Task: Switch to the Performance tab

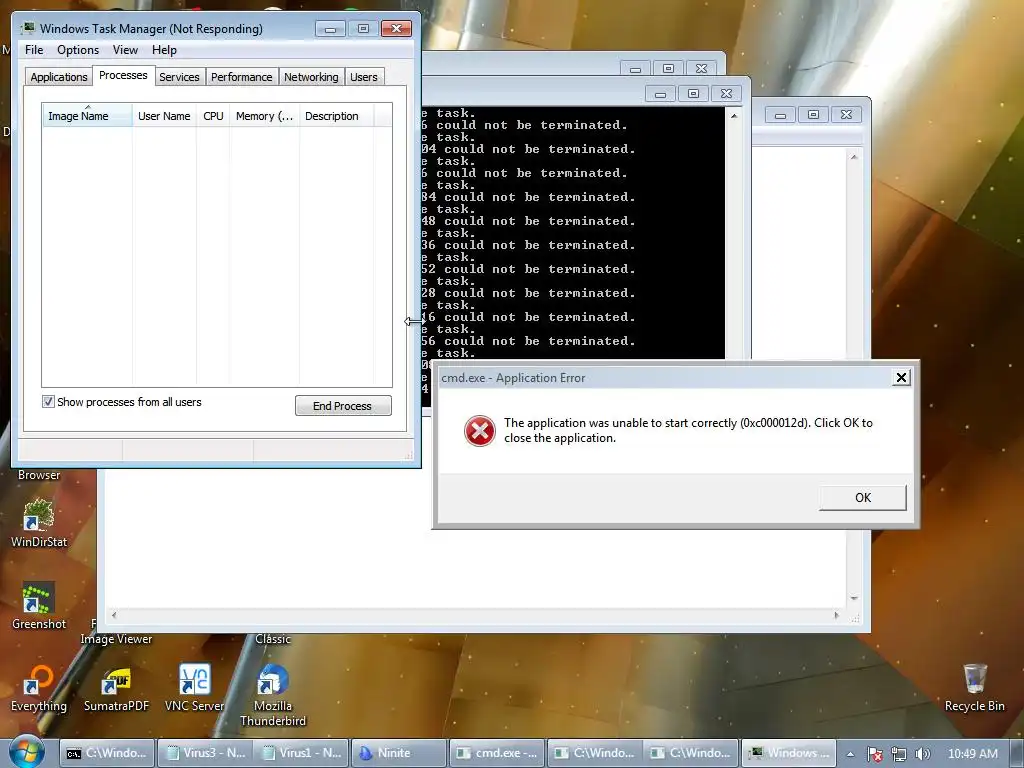Action: (x=242, y=77)
